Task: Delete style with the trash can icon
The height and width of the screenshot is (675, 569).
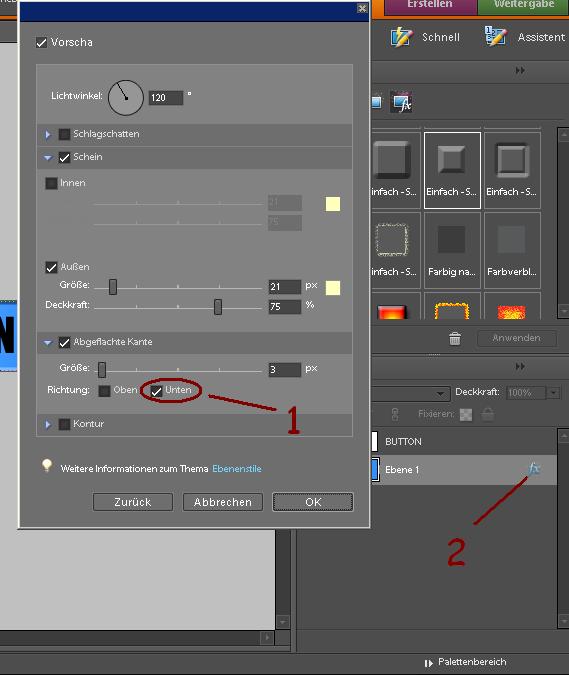Action: coord(455,338)
